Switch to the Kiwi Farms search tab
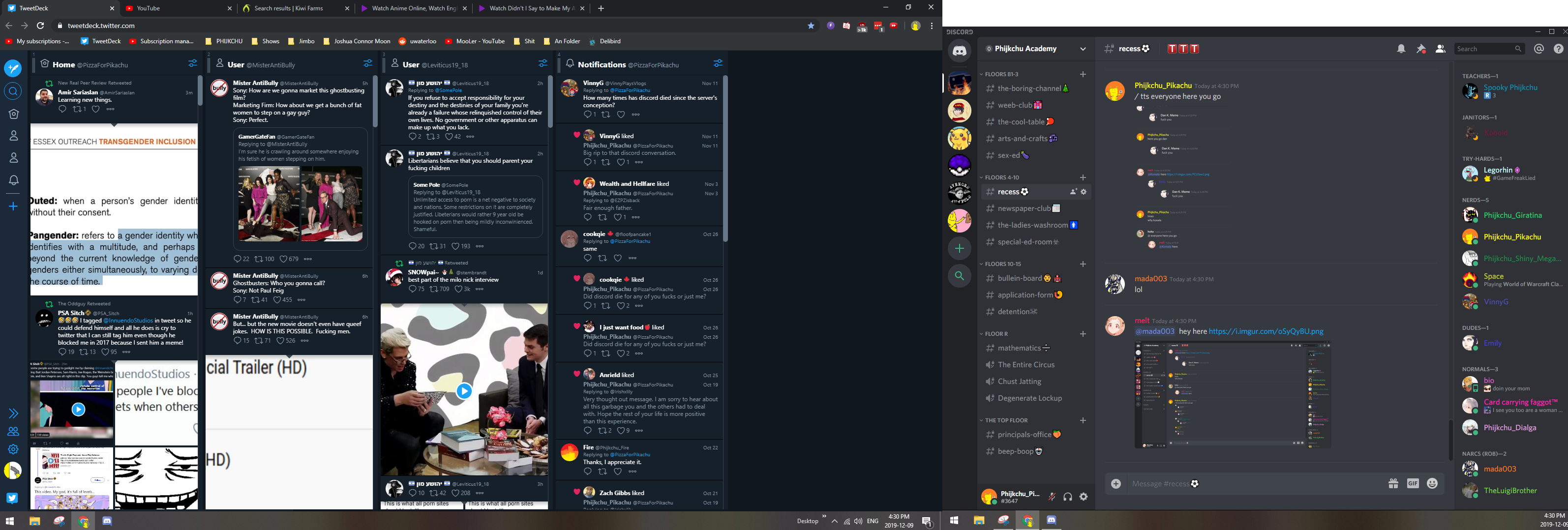This screenshot has height=530, width=1568. 296,8
